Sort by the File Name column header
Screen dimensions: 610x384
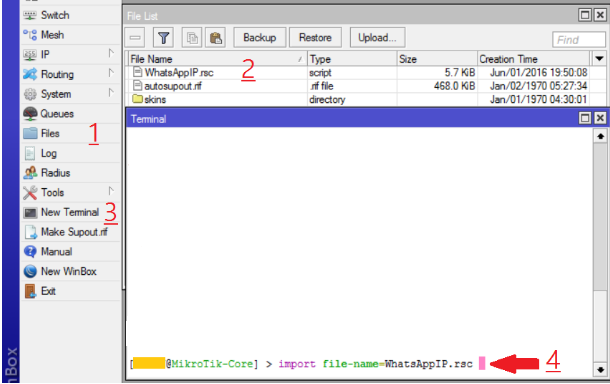pyautogui.click(x=217, y=59)
